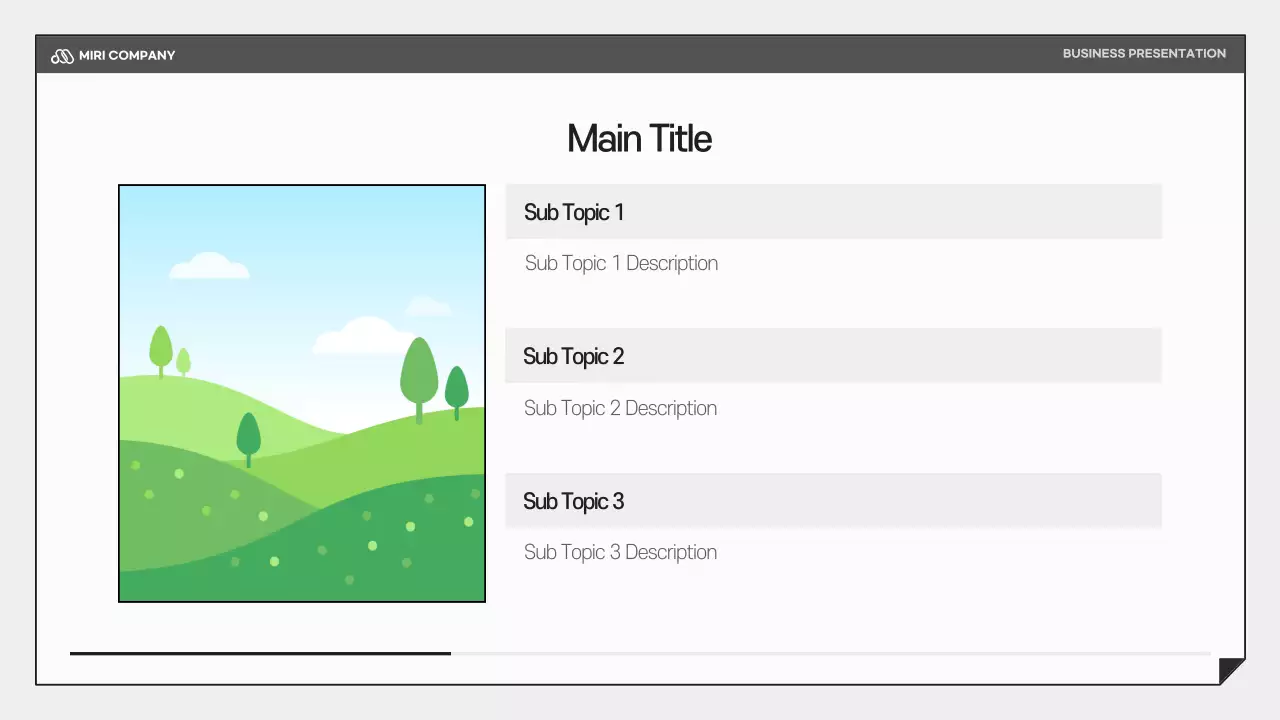Select the Sub Topic 3 header bar
1280x720 pixels.
click(833, 500)
